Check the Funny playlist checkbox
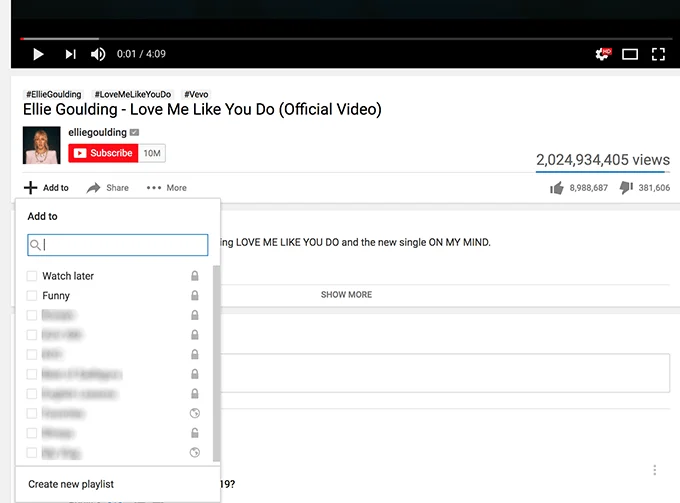 [32, 296]
